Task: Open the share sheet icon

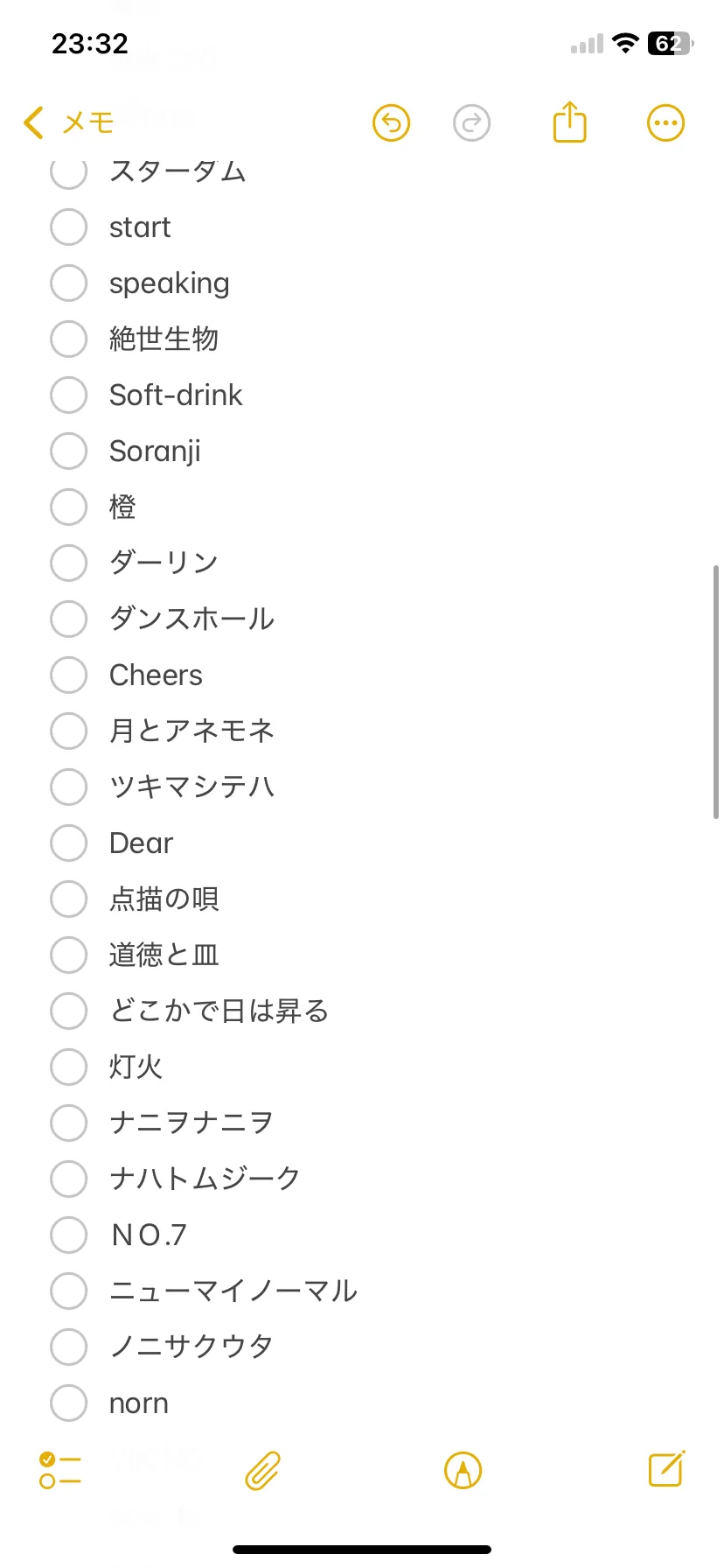Action: click(x=569, y=122)
